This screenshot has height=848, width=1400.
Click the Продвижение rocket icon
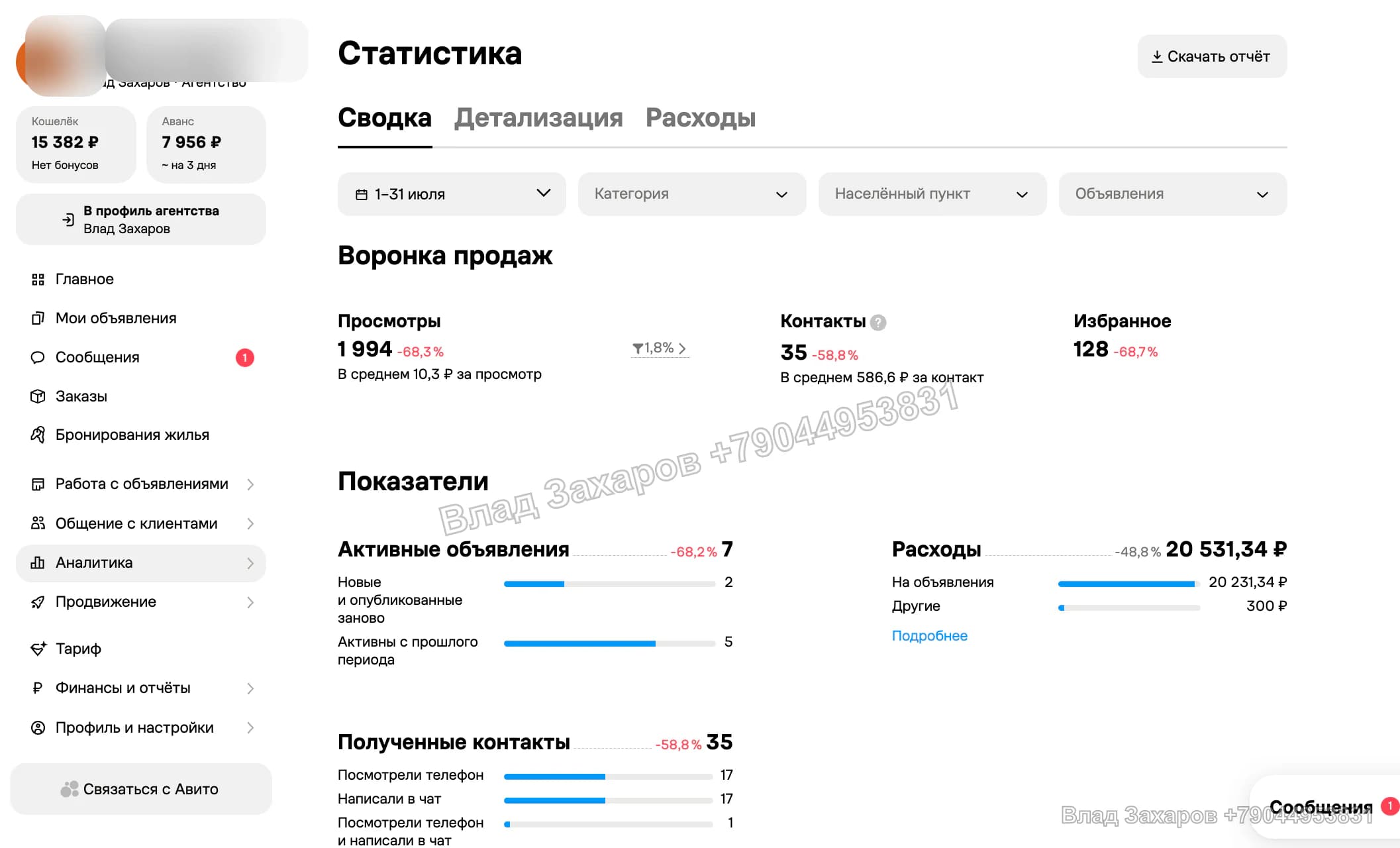tap(38, 602)
